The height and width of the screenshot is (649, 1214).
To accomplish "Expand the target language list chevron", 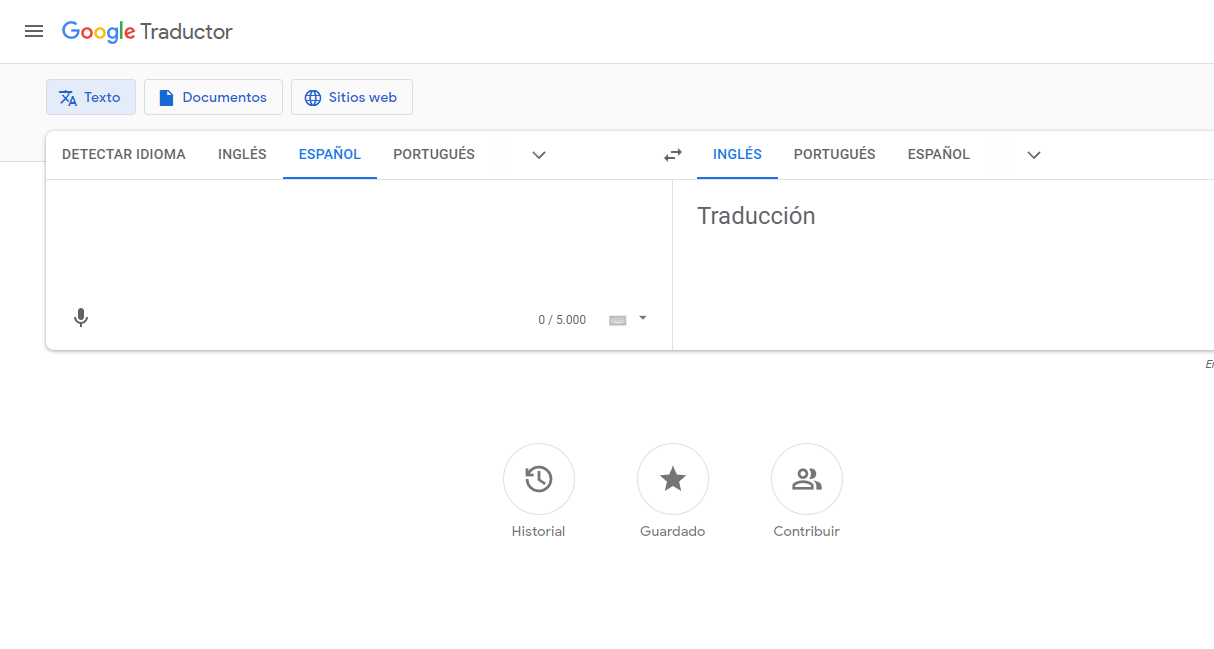I will 1034,155.
